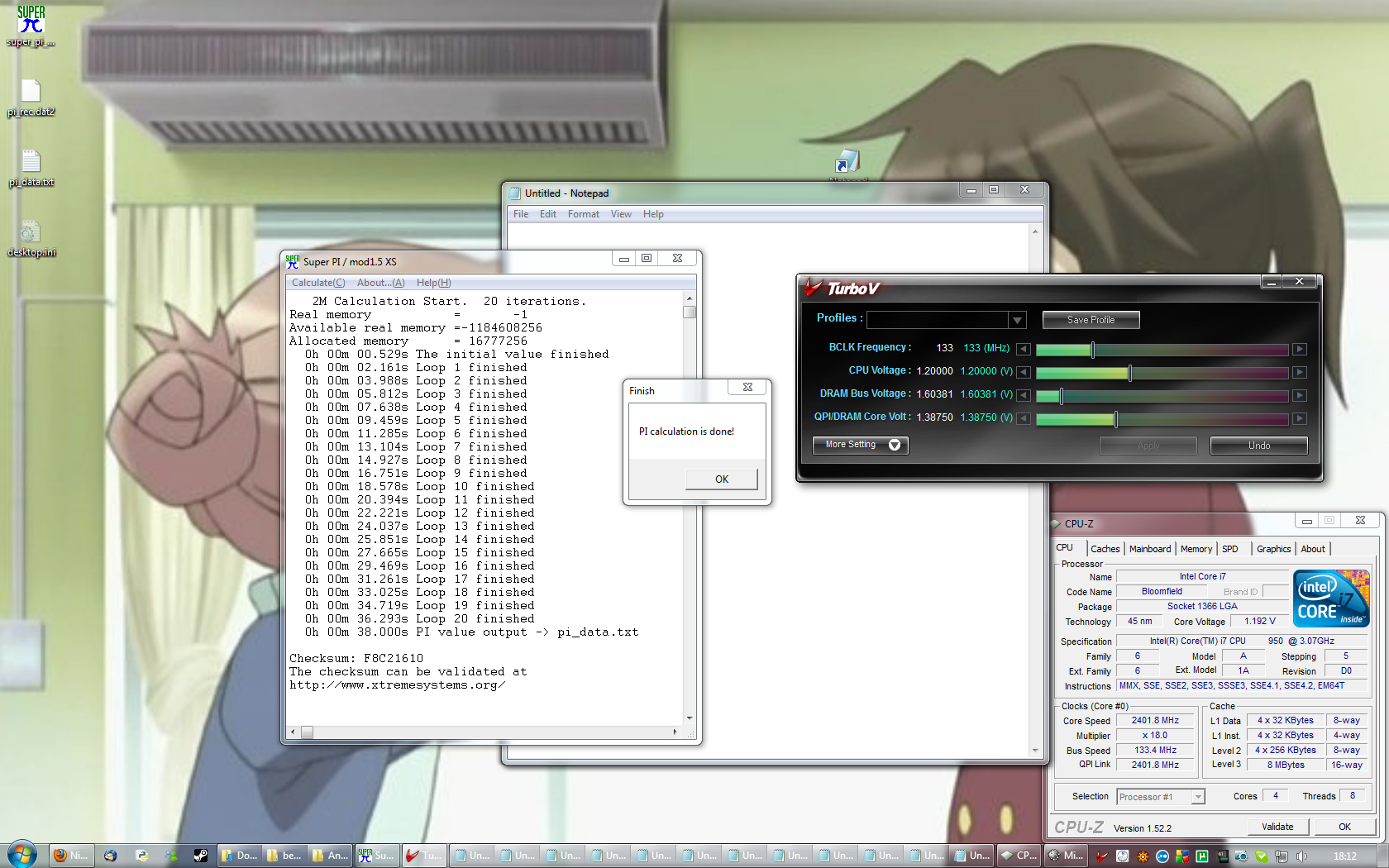The height and width of the screenshot is (868, 1389).
Task: Open the super_pi desktop shortcut
Action: (31, 26)
